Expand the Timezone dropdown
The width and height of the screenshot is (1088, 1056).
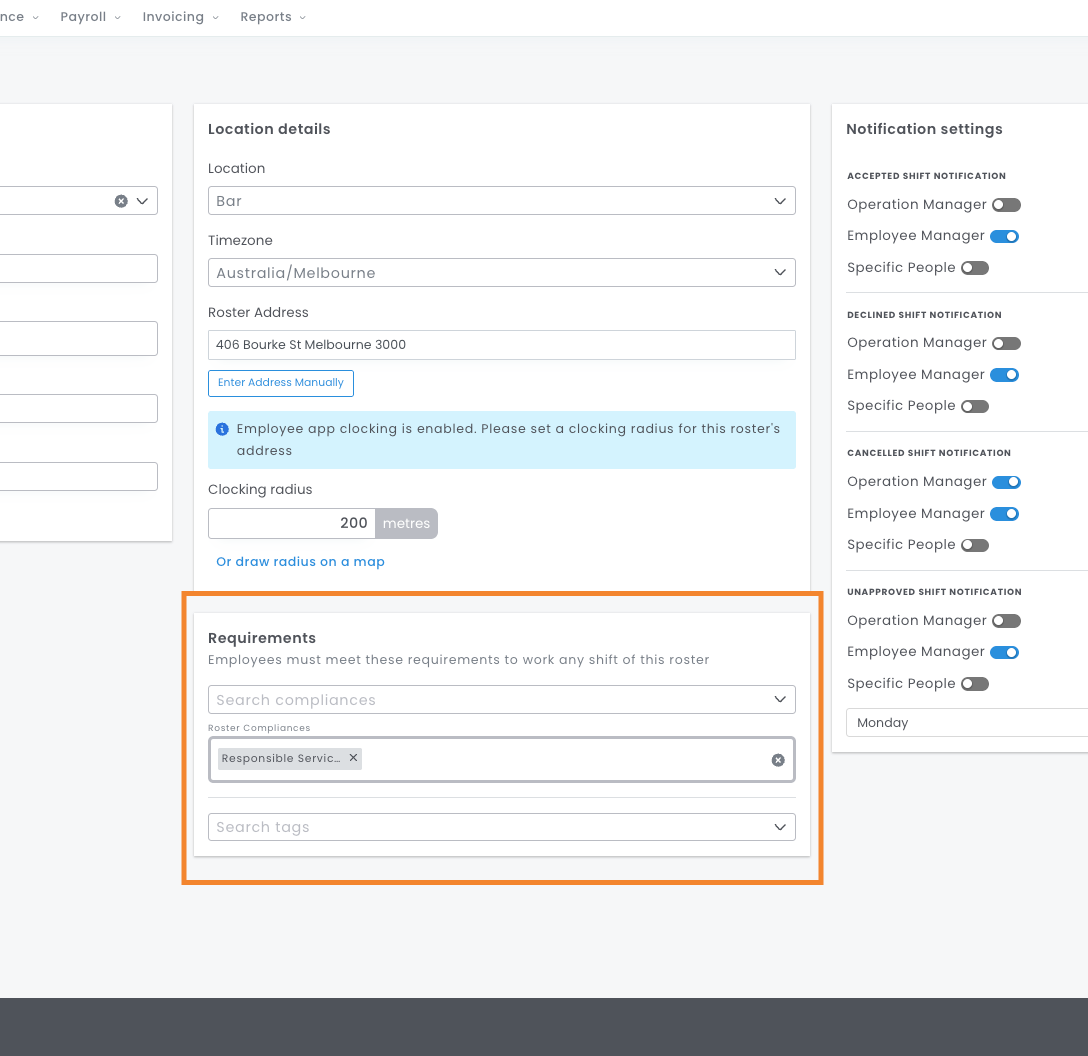501,273
